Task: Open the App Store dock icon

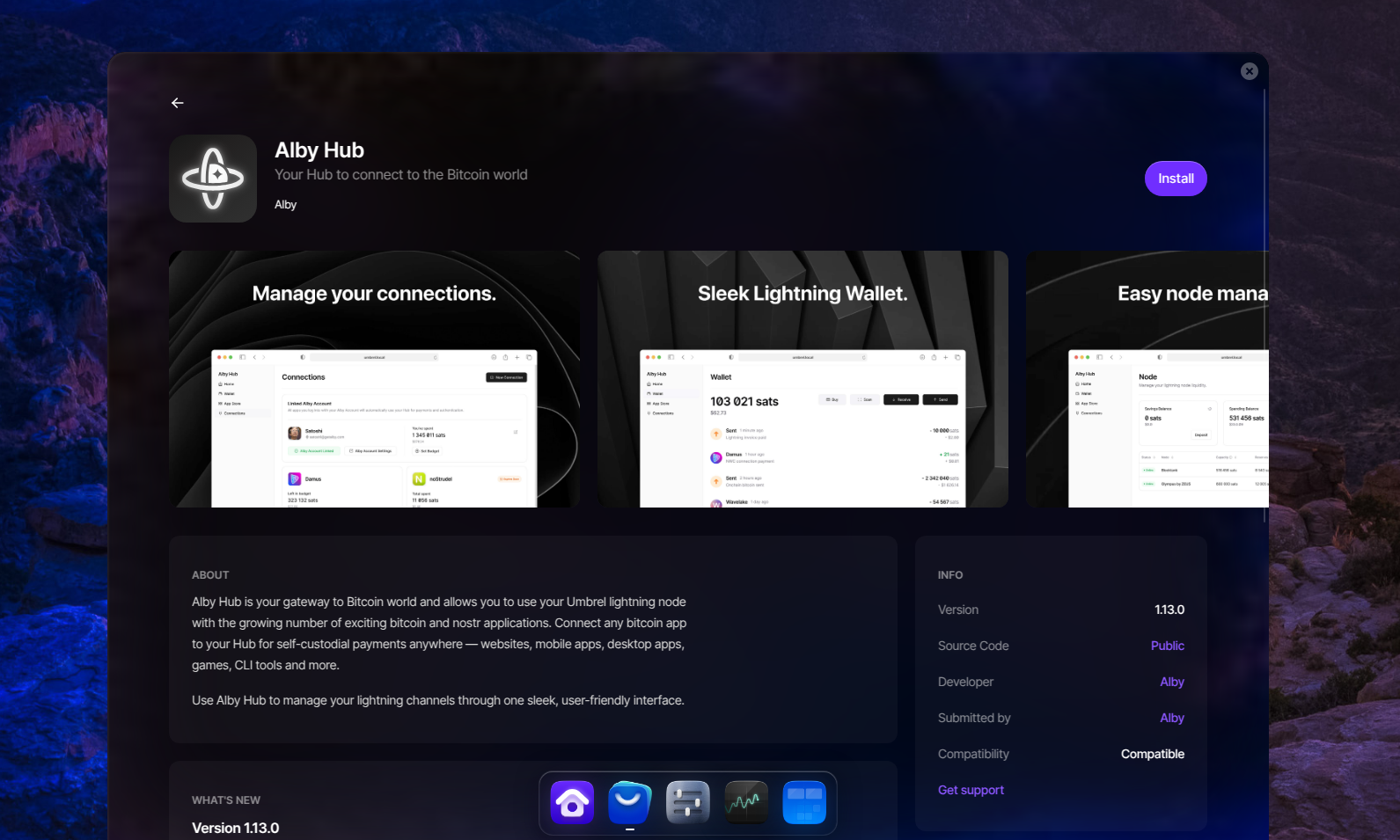Action: pyautogui.click(x=630, y=802)
